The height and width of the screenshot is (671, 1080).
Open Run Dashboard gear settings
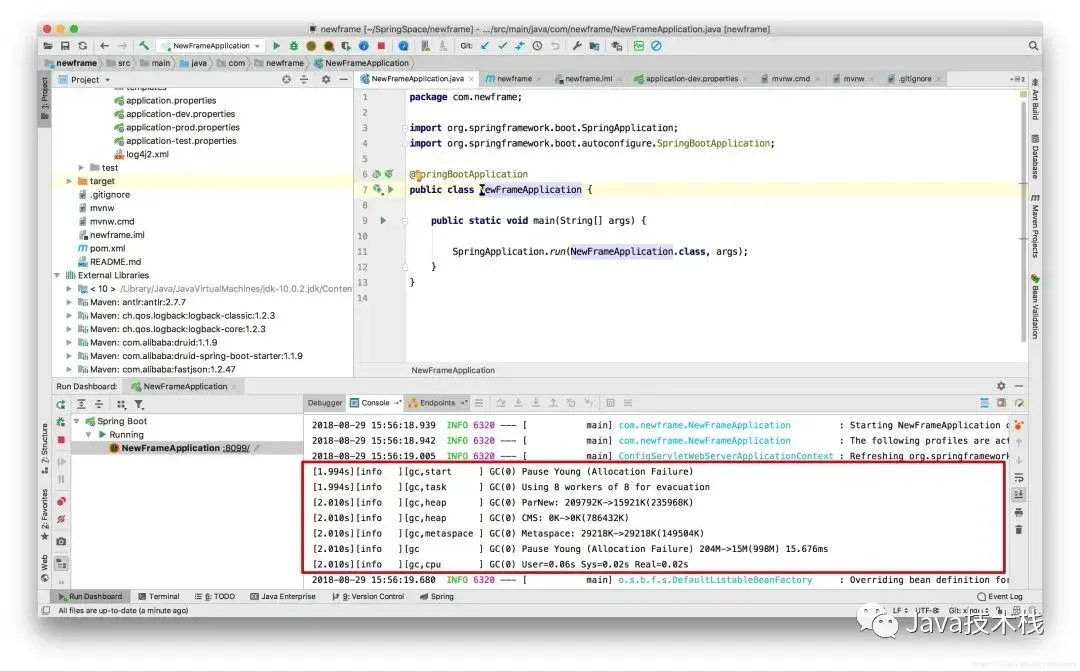(1001, 386)
